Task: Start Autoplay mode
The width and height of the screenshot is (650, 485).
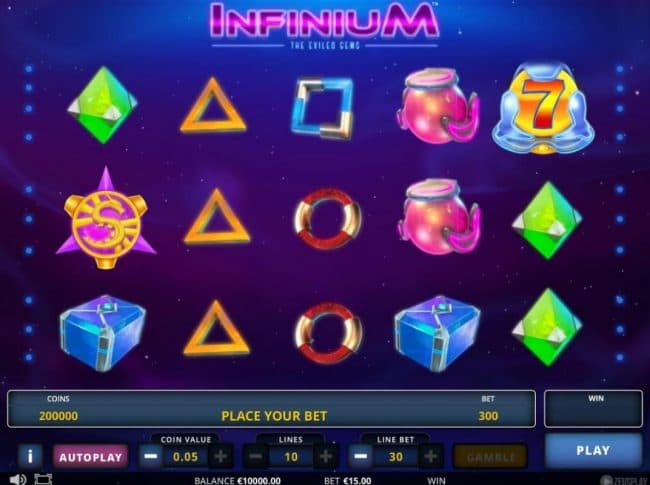Action: click(90, 457)
